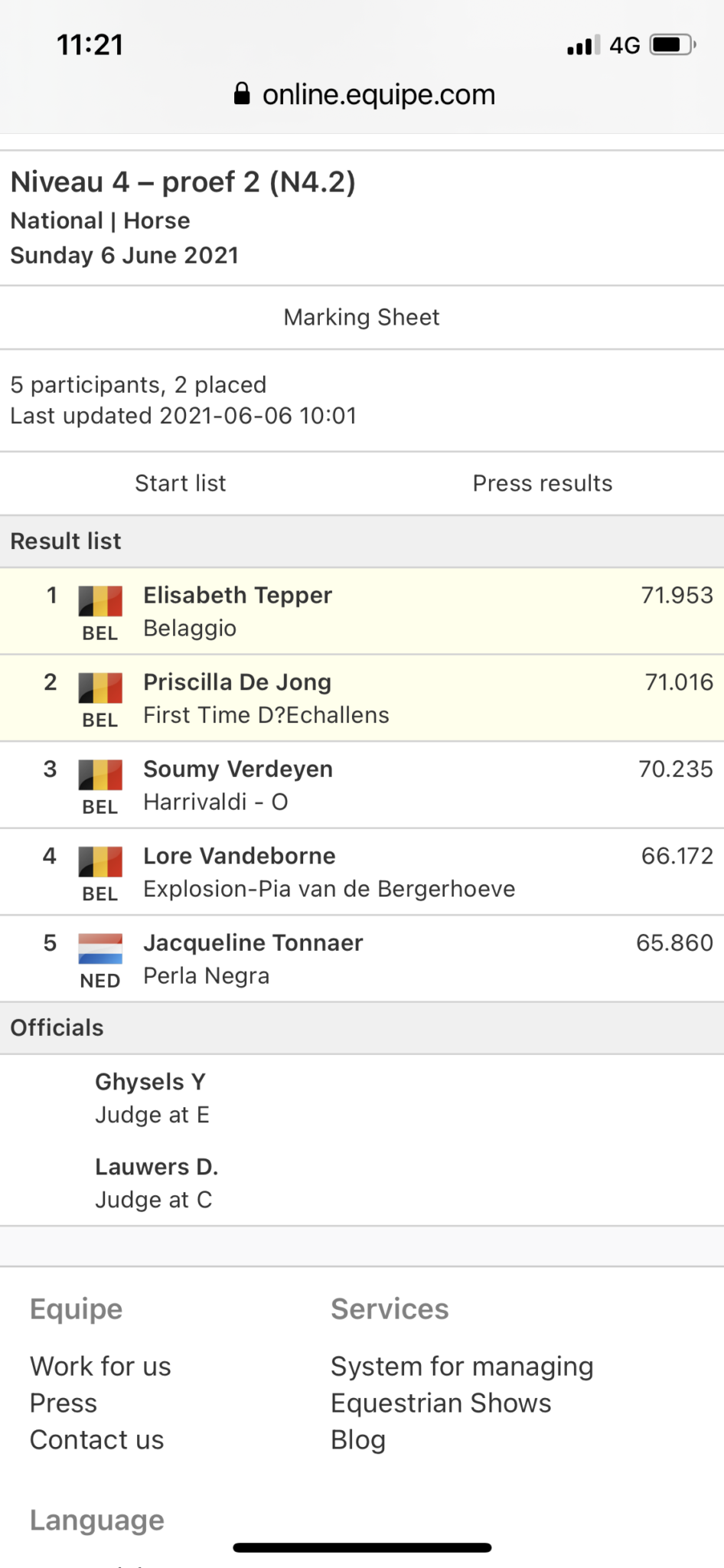Tap the home indicator bar
Screen dimensions: 724x1568
[x=362, y=1547]
